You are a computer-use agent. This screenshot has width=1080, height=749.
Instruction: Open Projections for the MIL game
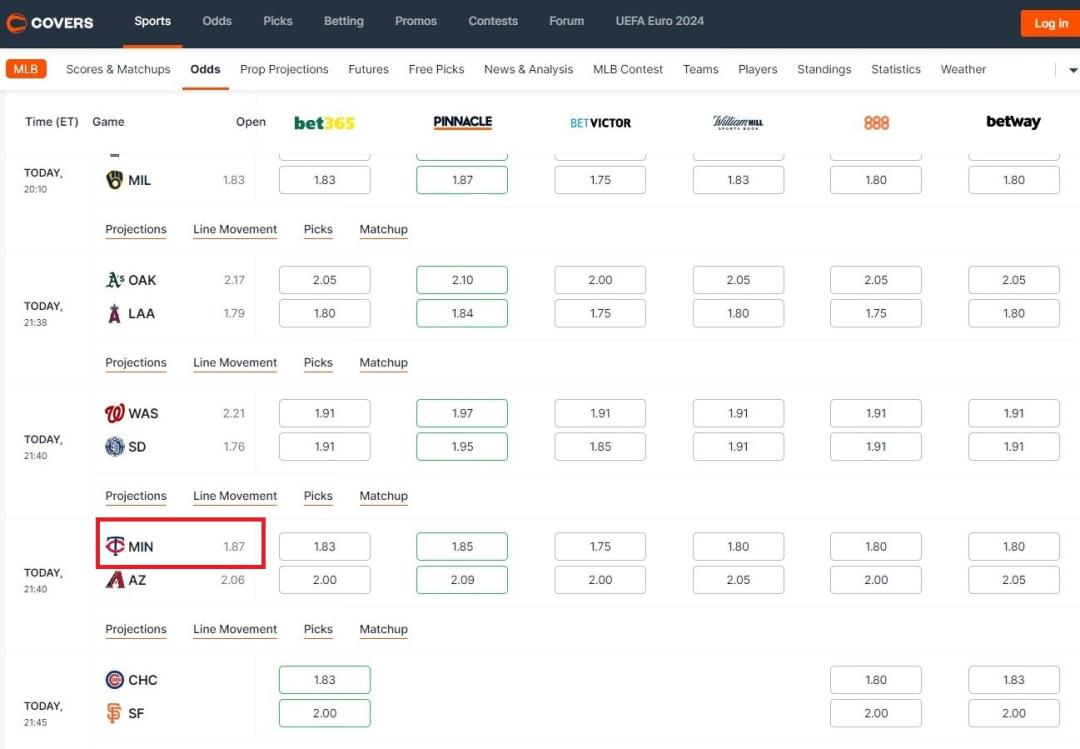(136, 229)
